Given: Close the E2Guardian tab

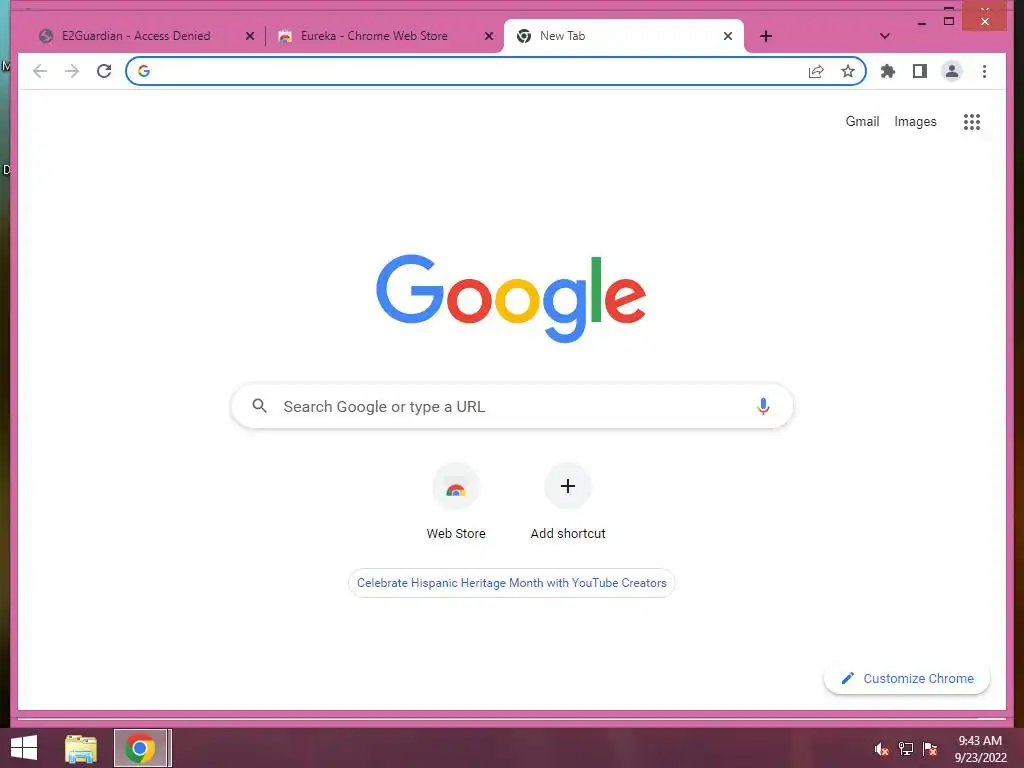Looking at the screenshot, I should [249, 36].
